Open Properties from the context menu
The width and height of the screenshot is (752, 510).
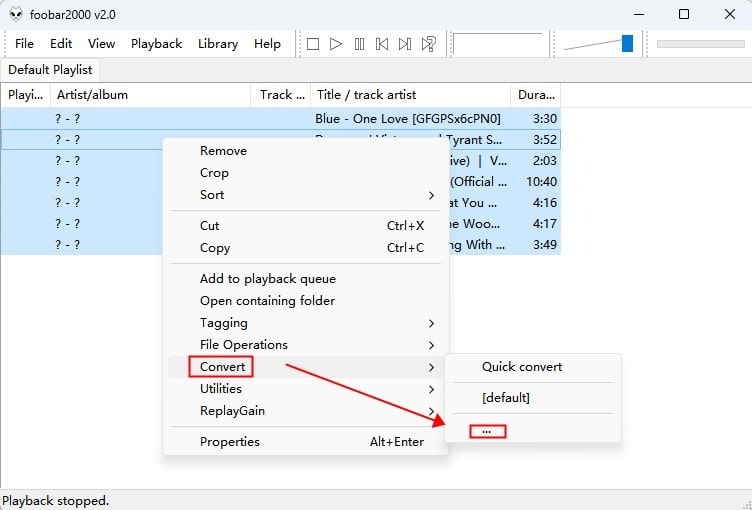pos(305,442)
